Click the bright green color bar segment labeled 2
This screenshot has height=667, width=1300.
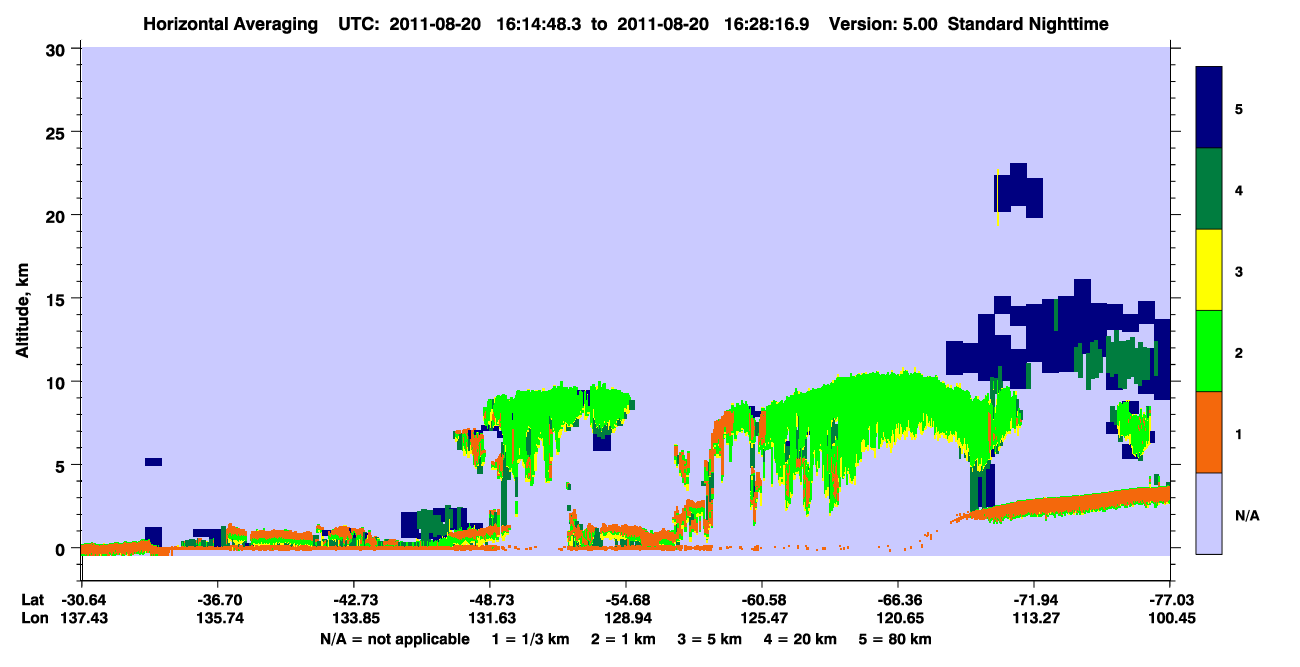pos(1209,351)
